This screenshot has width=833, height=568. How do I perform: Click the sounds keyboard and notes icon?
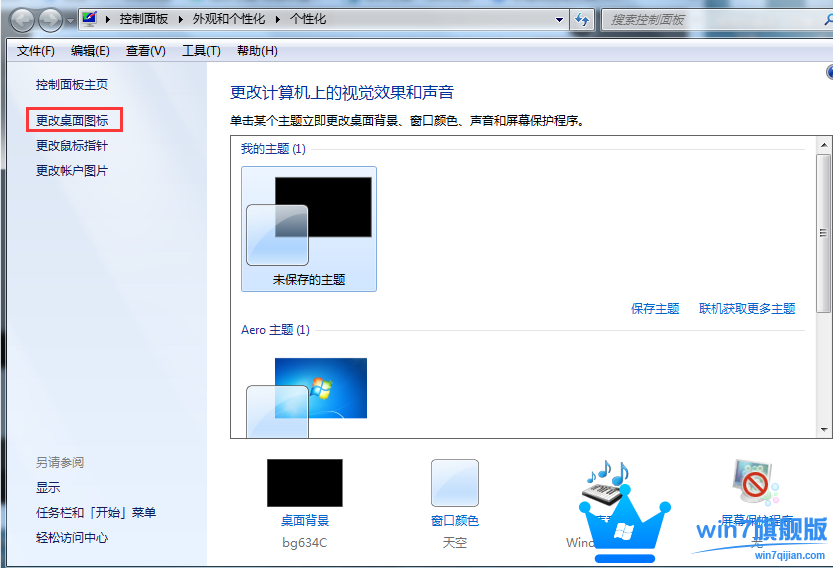pyautogui.click(x=606, y=481)
